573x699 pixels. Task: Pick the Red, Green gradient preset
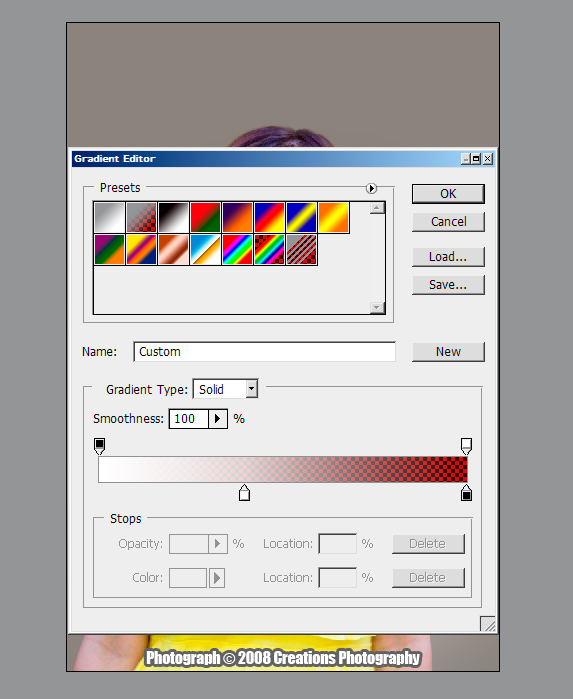[x=206, y=218]
